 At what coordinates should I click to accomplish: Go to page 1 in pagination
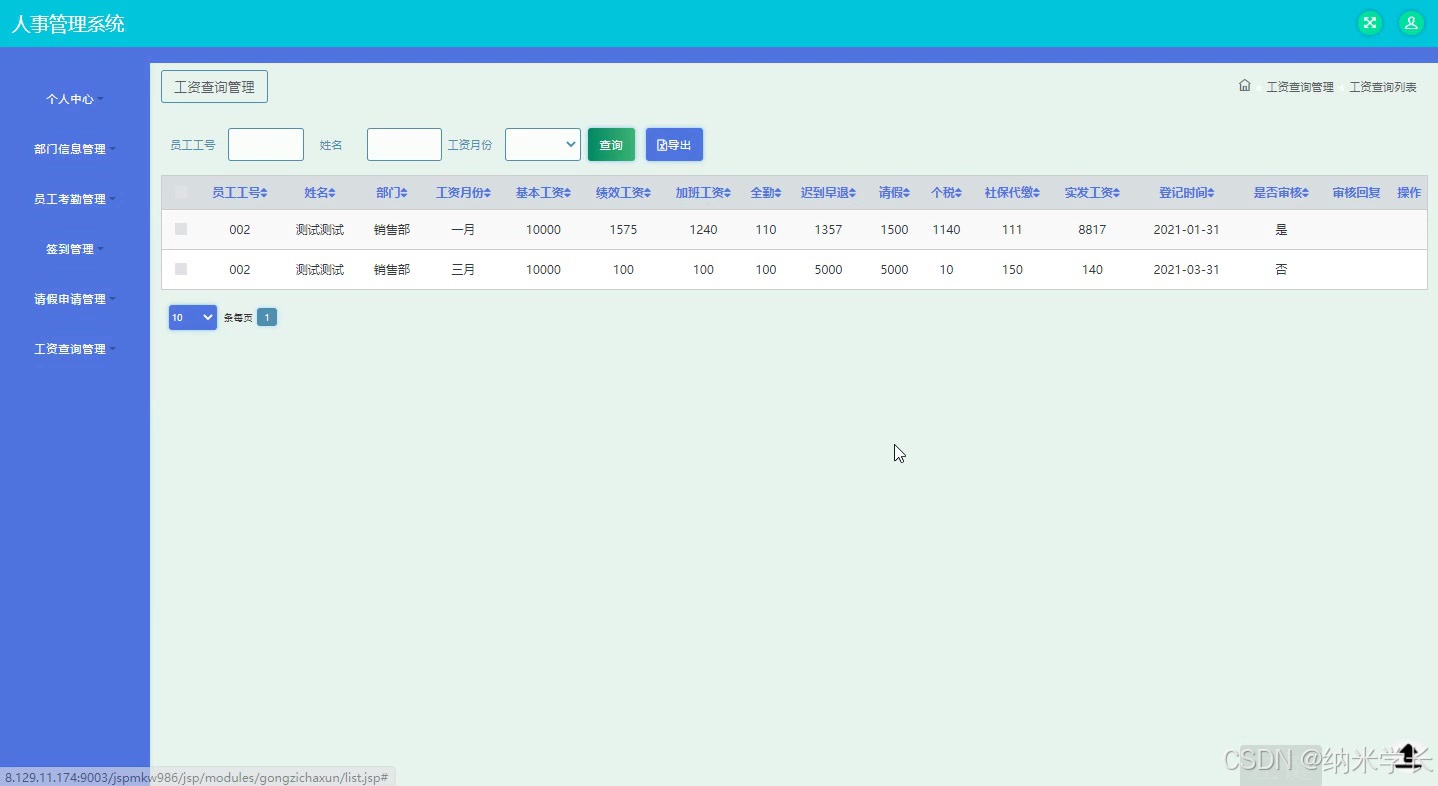[x=267, y=317]
